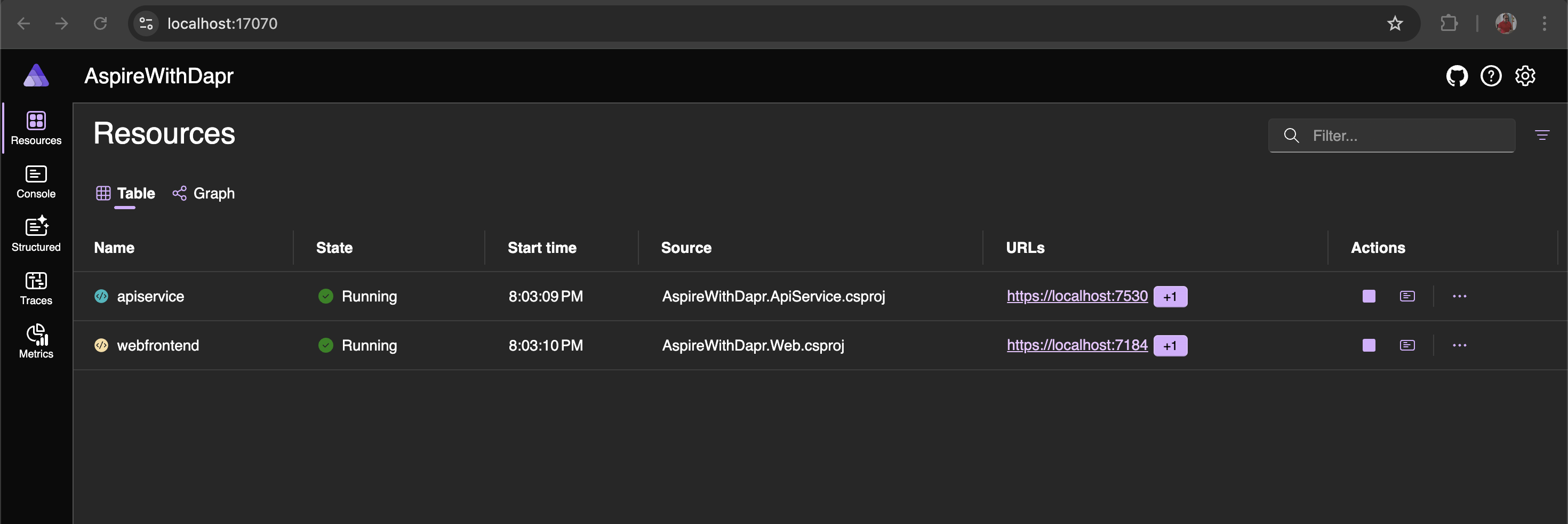Click AspireWithDapr.ApiService.csproj source
1568x524 pixels.
(x=774, y=297)
